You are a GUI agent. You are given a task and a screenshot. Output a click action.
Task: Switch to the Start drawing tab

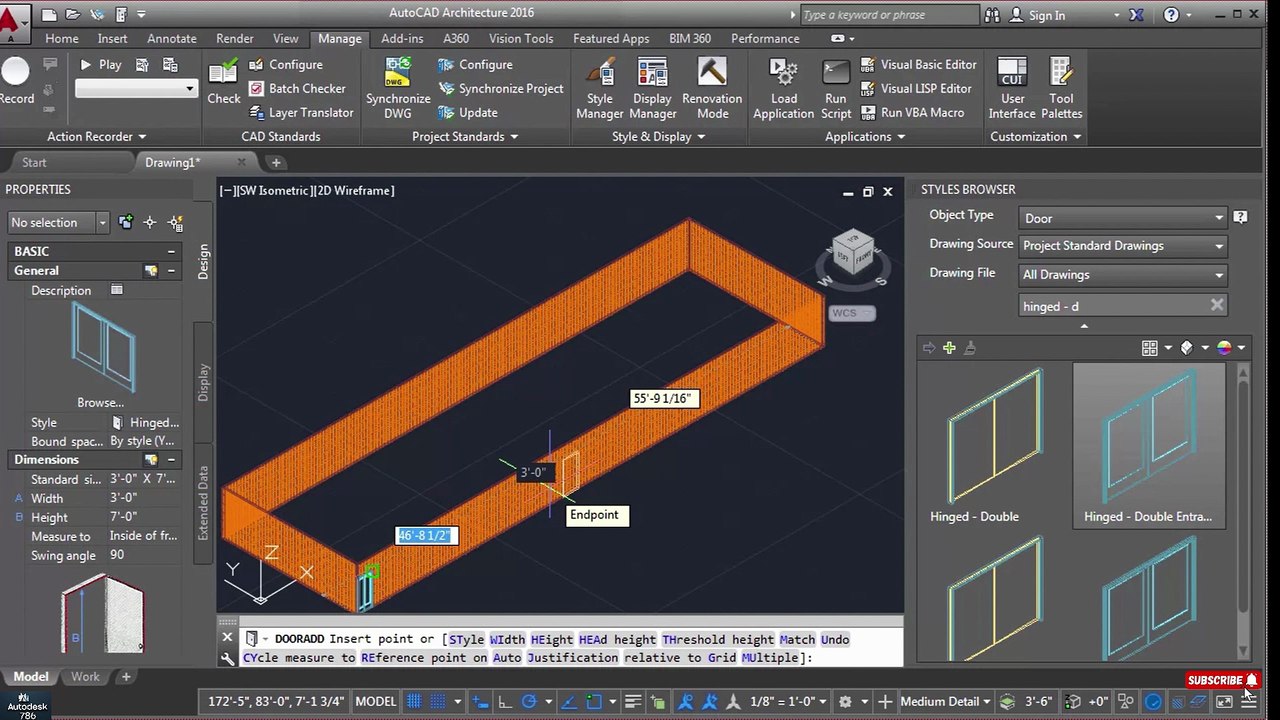point(34,162)
